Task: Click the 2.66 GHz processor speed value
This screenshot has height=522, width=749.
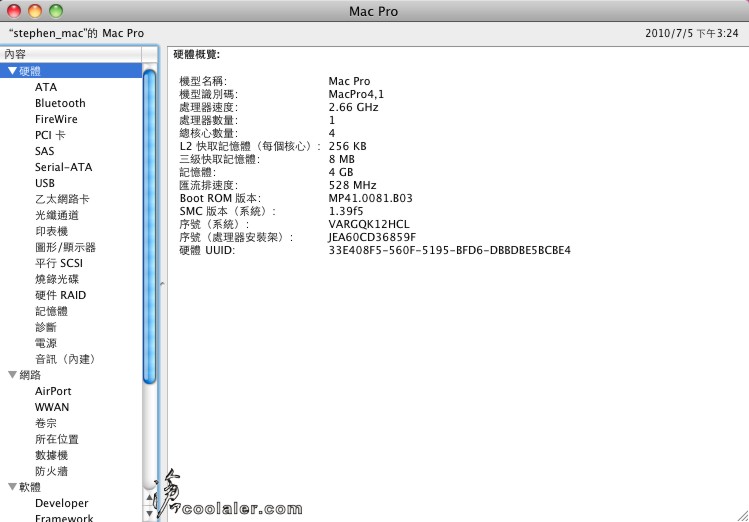Action: 353,107
